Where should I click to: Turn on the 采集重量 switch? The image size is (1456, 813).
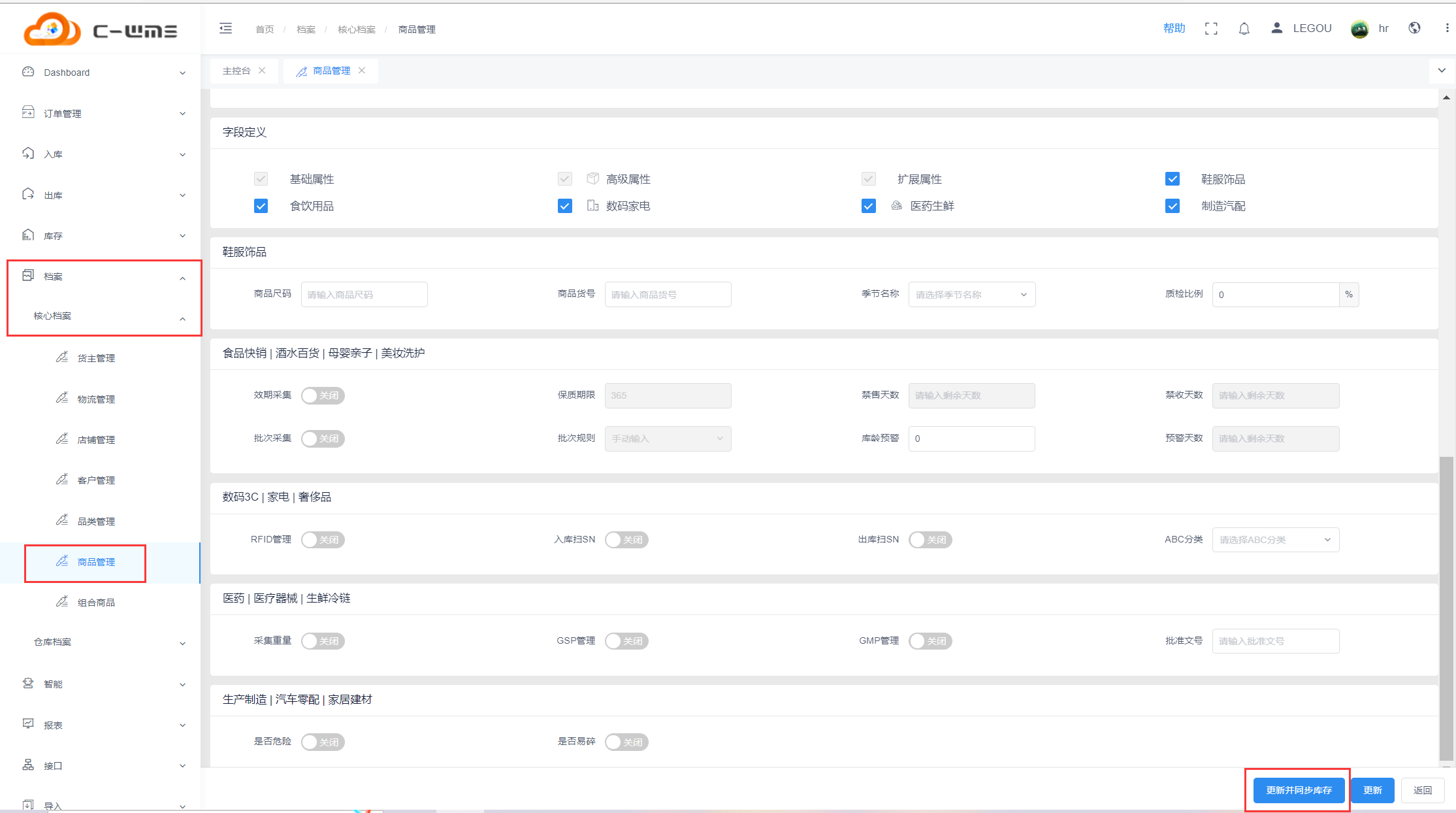click(323, 641)
